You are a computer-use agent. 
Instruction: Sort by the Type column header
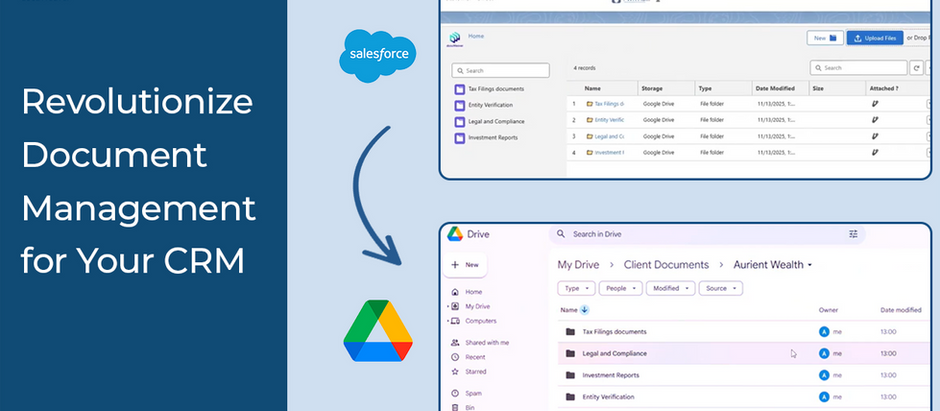704,88
